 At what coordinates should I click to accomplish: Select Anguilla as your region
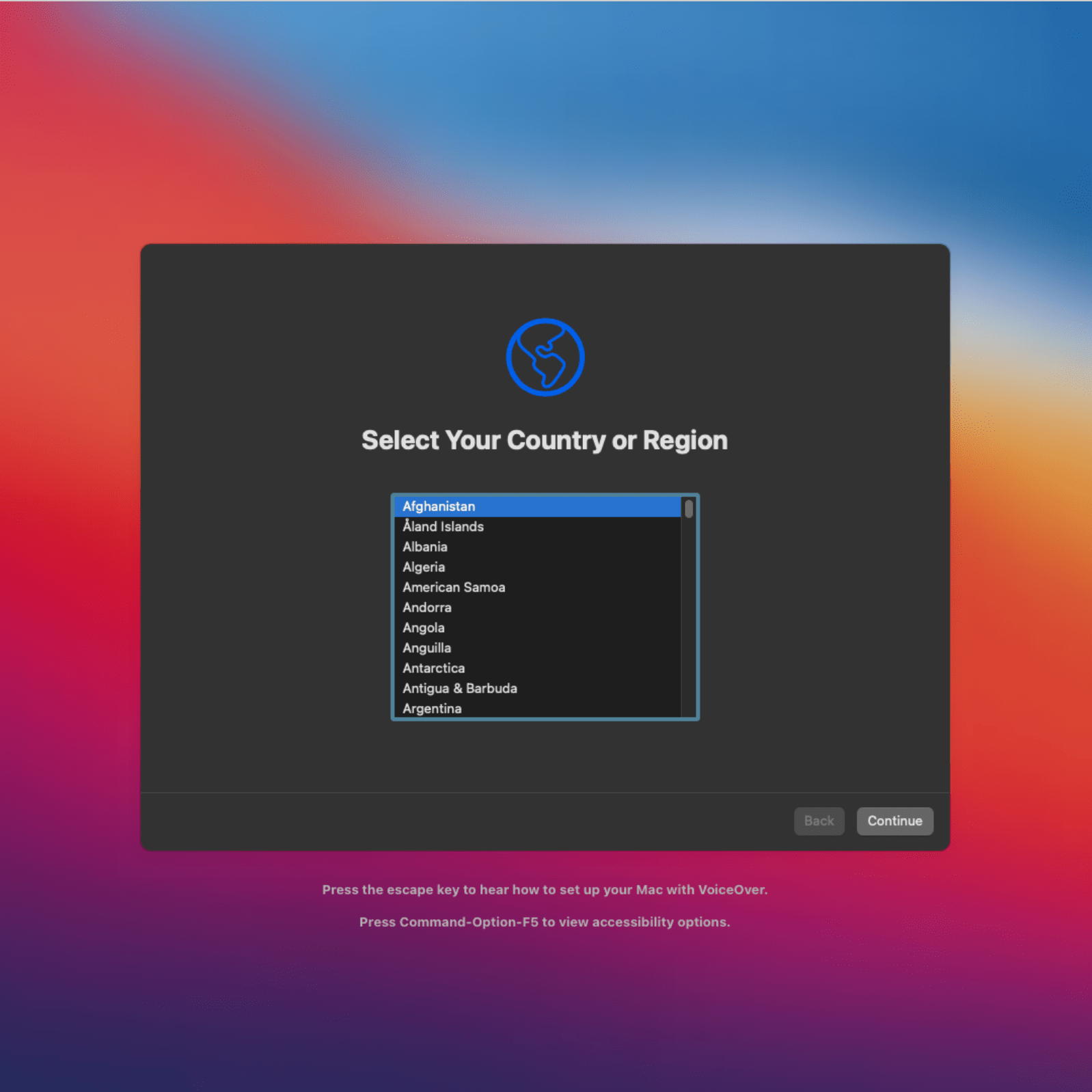point(426,648)
